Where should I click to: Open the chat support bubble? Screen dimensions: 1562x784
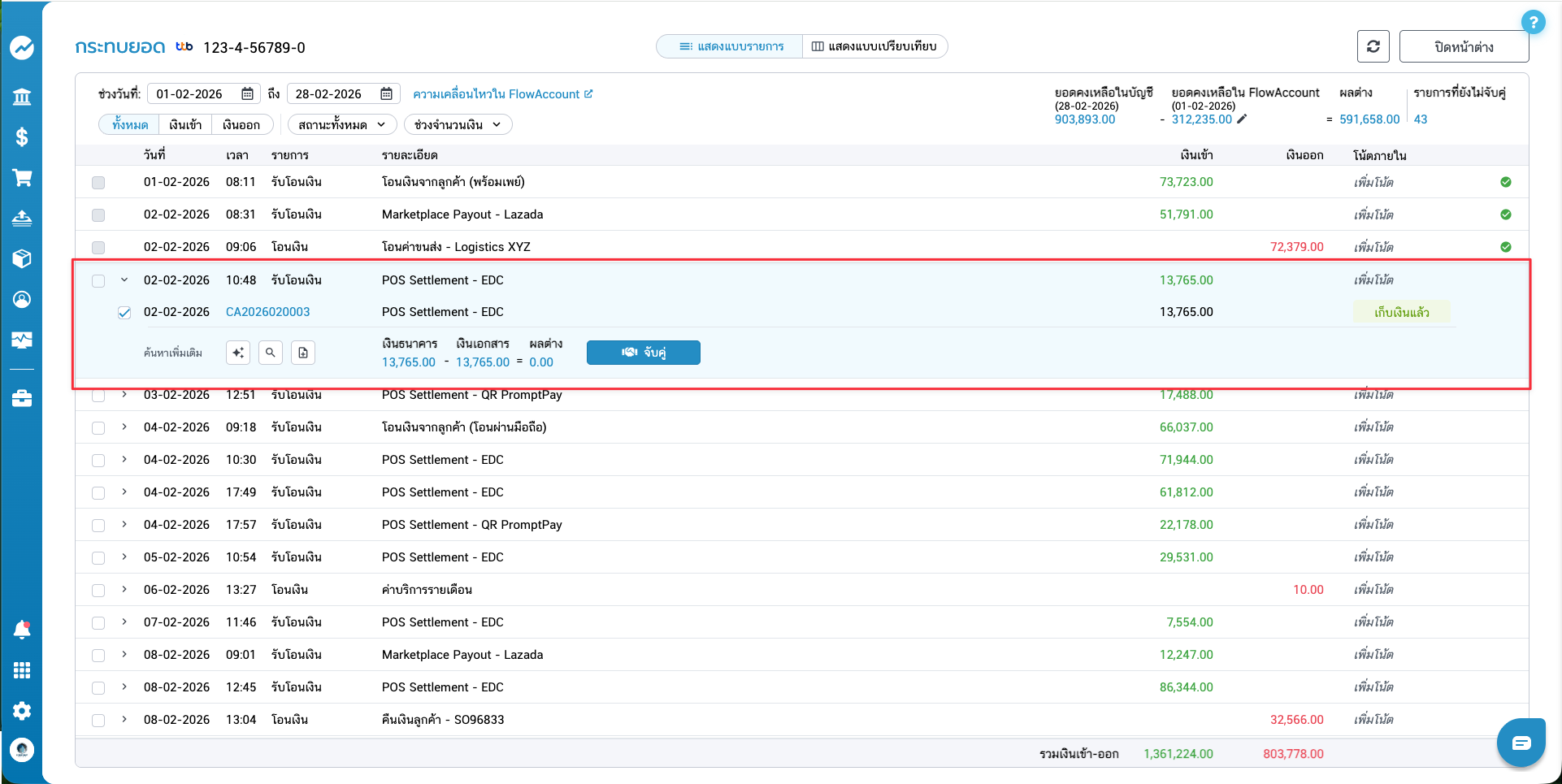coord(1521,743)
